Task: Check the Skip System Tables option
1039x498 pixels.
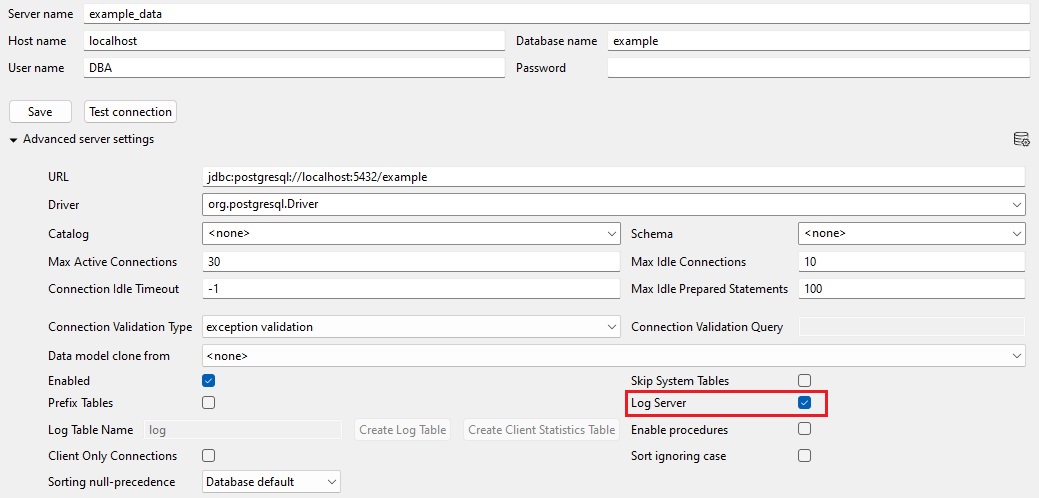Action: tap(804, 381)
